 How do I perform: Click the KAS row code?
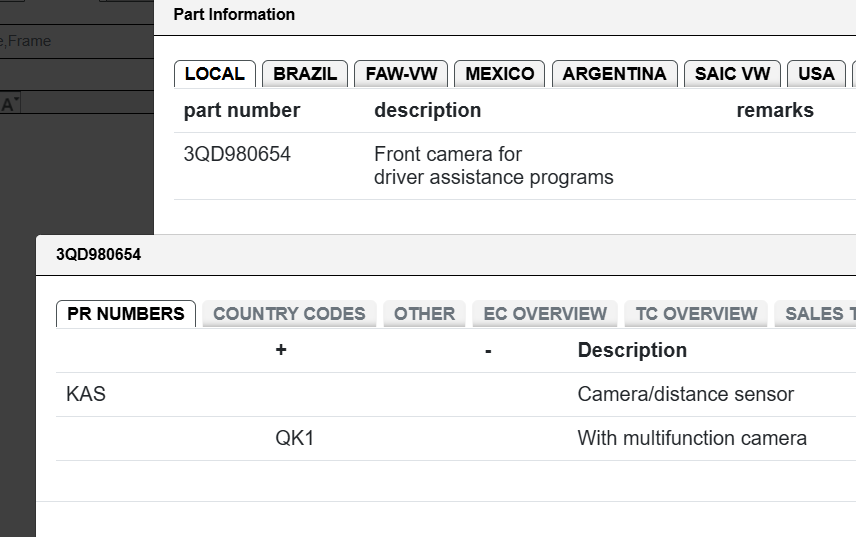(86, 394)
